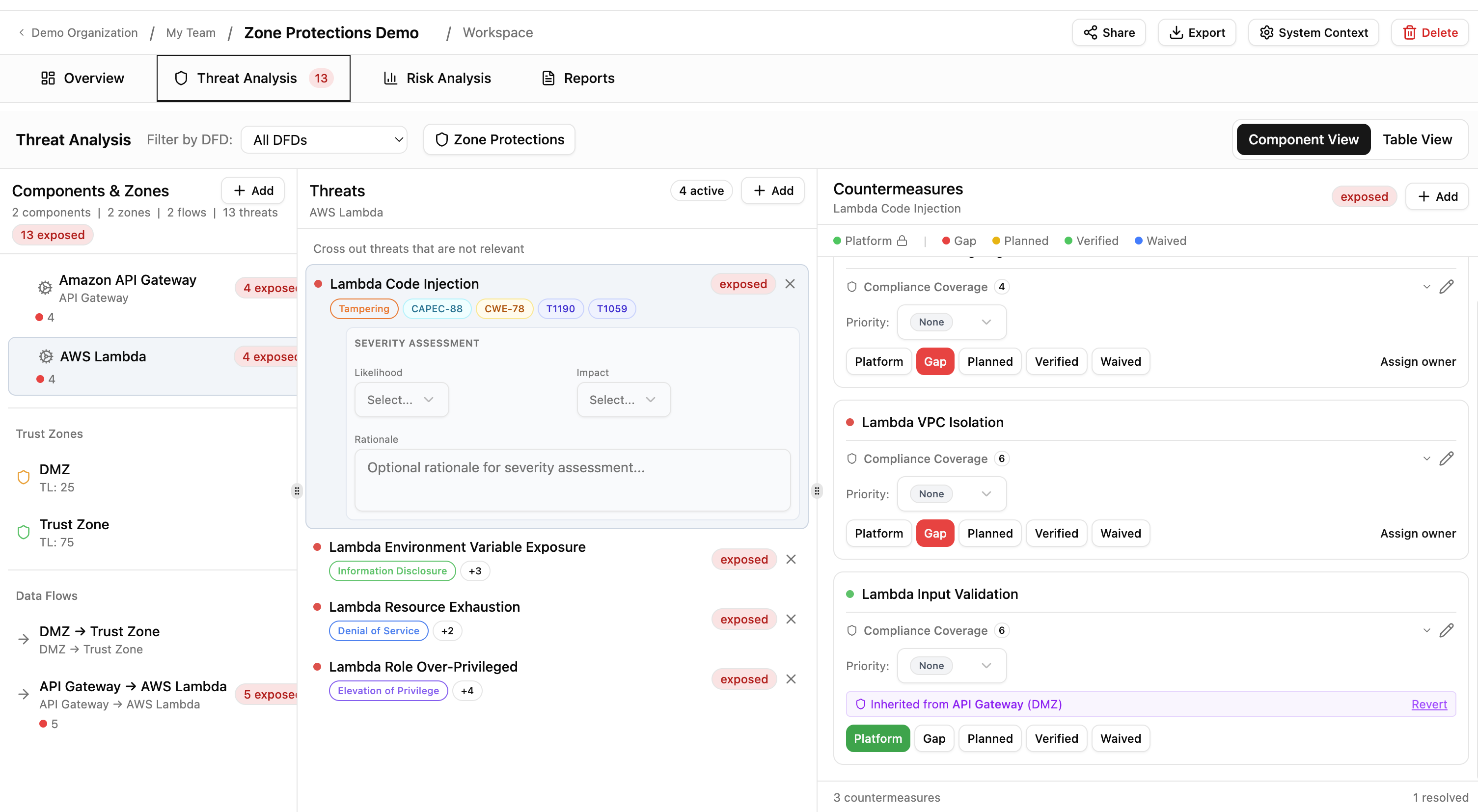Add a new component or zone
This screenshot has width=1478, height=812.
tap(253, 190)
